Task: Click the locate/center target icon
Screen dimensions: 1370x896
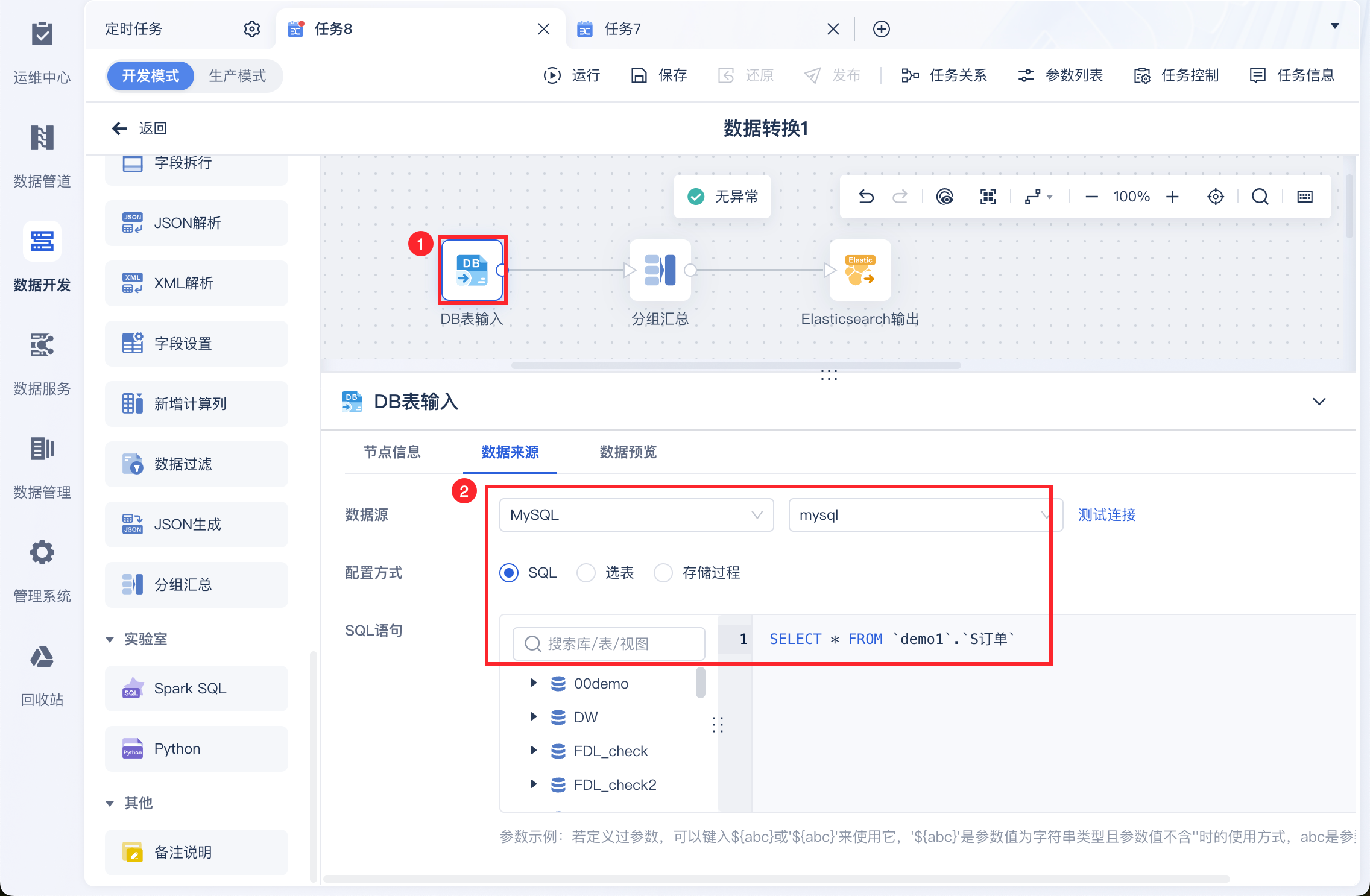Action: [x=1215, y=197]
